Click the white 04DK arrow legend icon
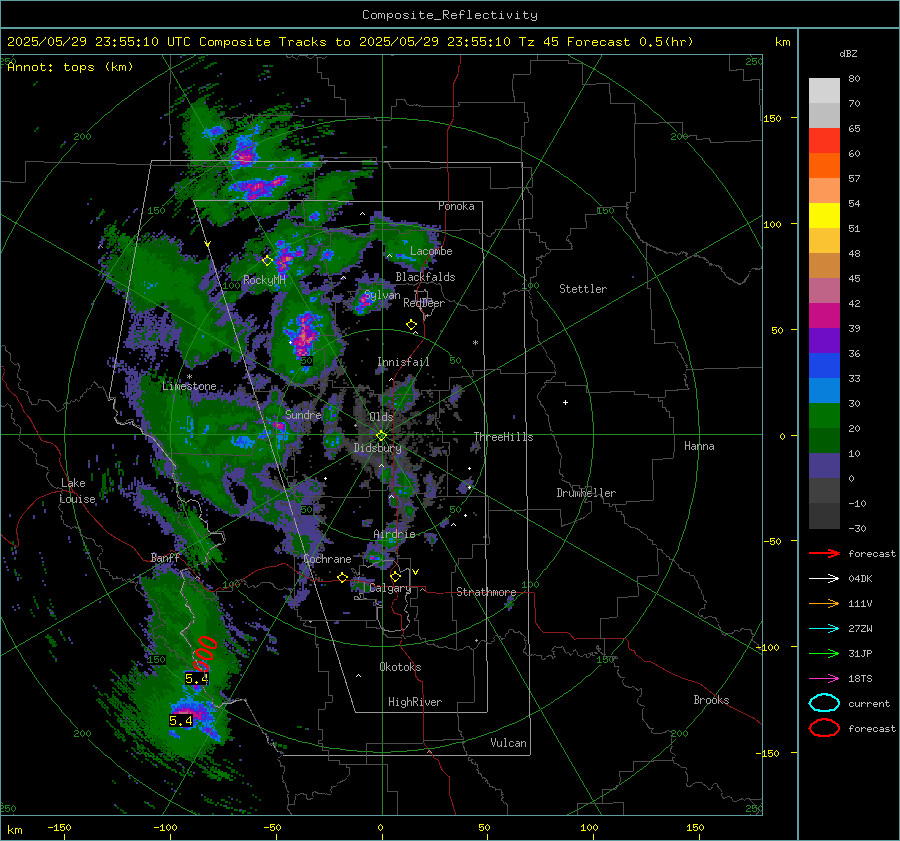Image resolution: width=900 pixels, height=841 pixels. [x=824, y=578]
